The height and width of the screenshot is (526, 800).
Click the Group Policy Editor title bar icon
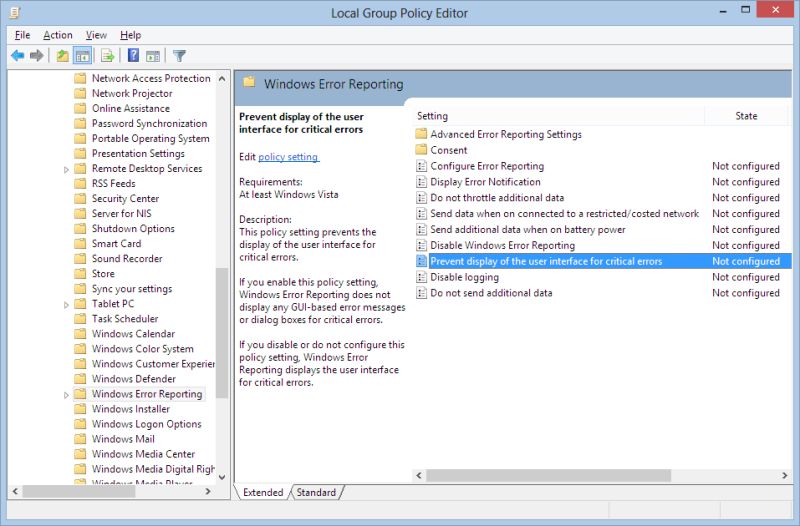click(15, 12)
